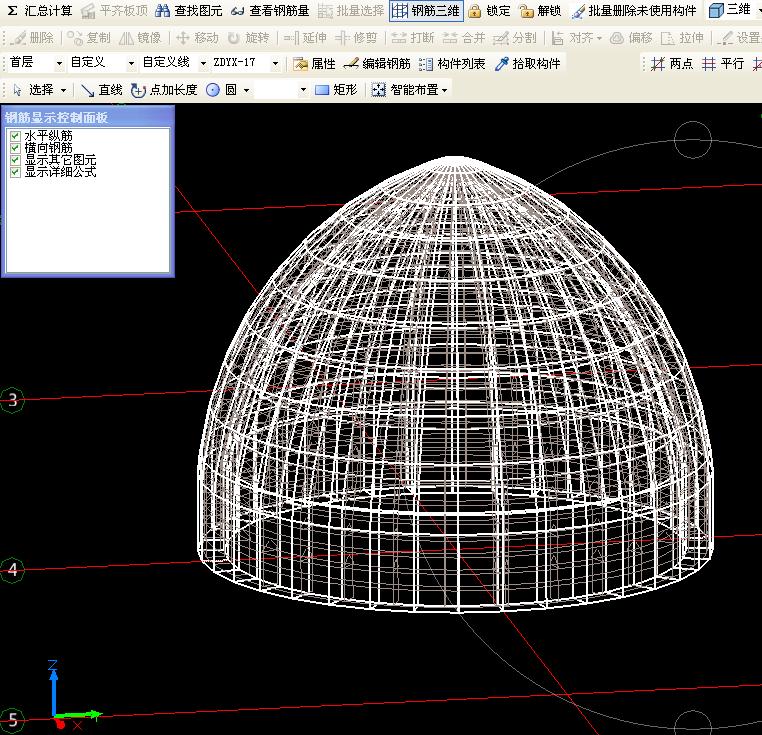Viewport: 762px width, 735px height.
Task: Click the 构件列表 component list button
Action: click(452, 64)
